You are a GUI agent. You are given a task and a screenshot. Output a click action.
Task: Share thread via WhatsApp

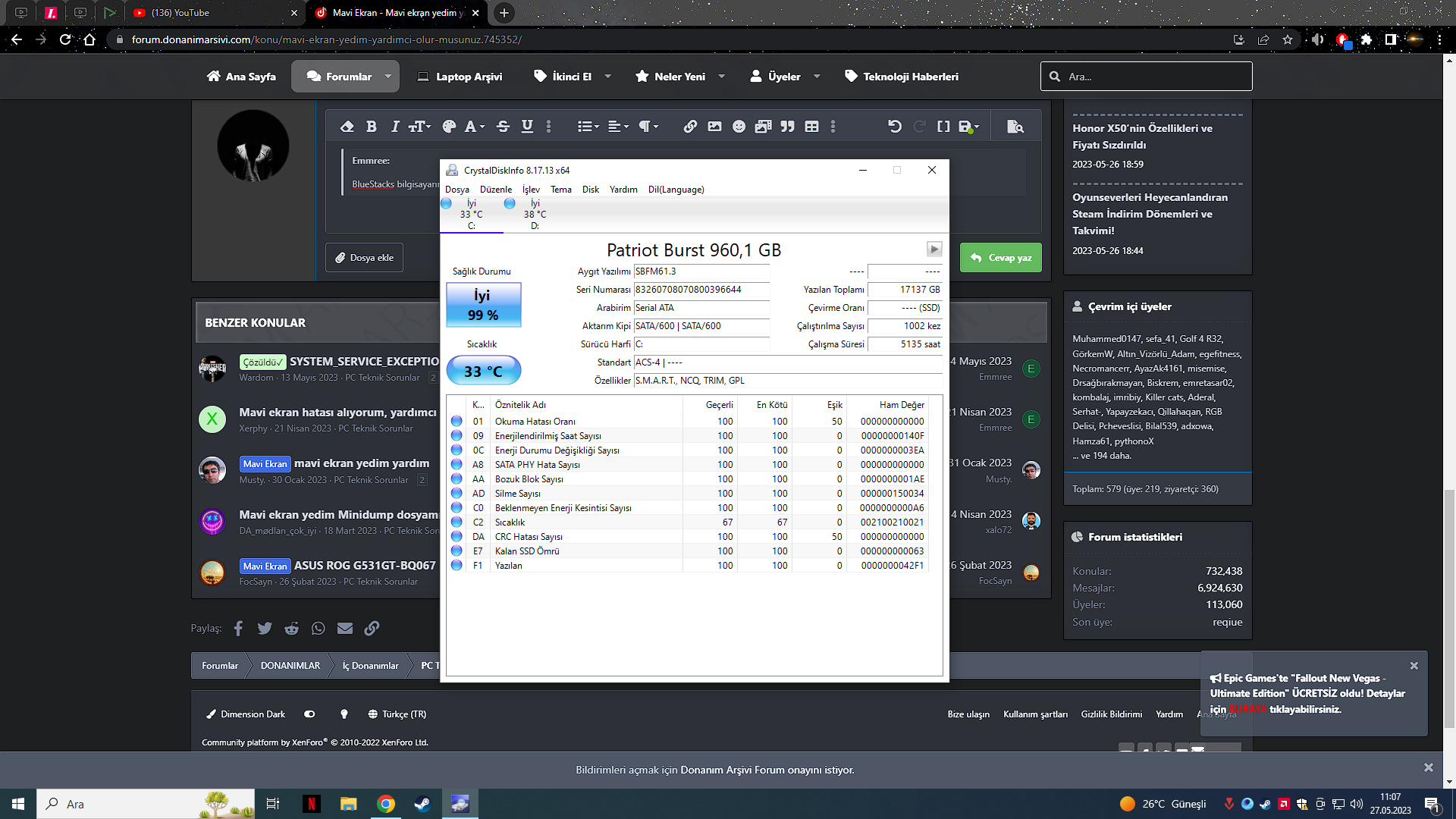pos(318,628)
